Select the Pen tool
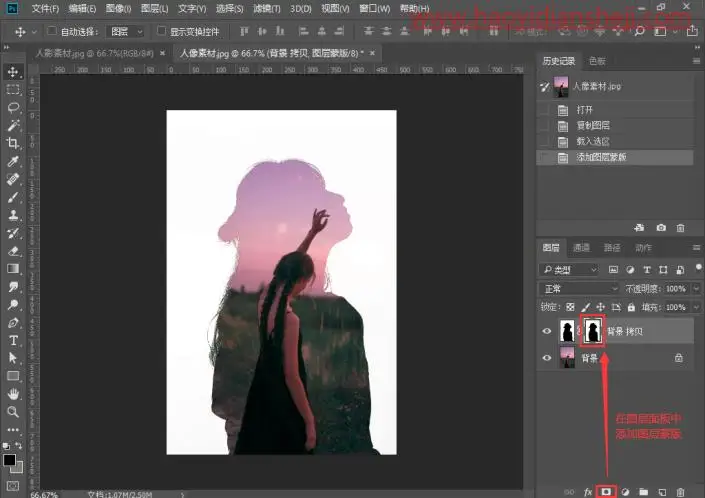 point(13,323)
